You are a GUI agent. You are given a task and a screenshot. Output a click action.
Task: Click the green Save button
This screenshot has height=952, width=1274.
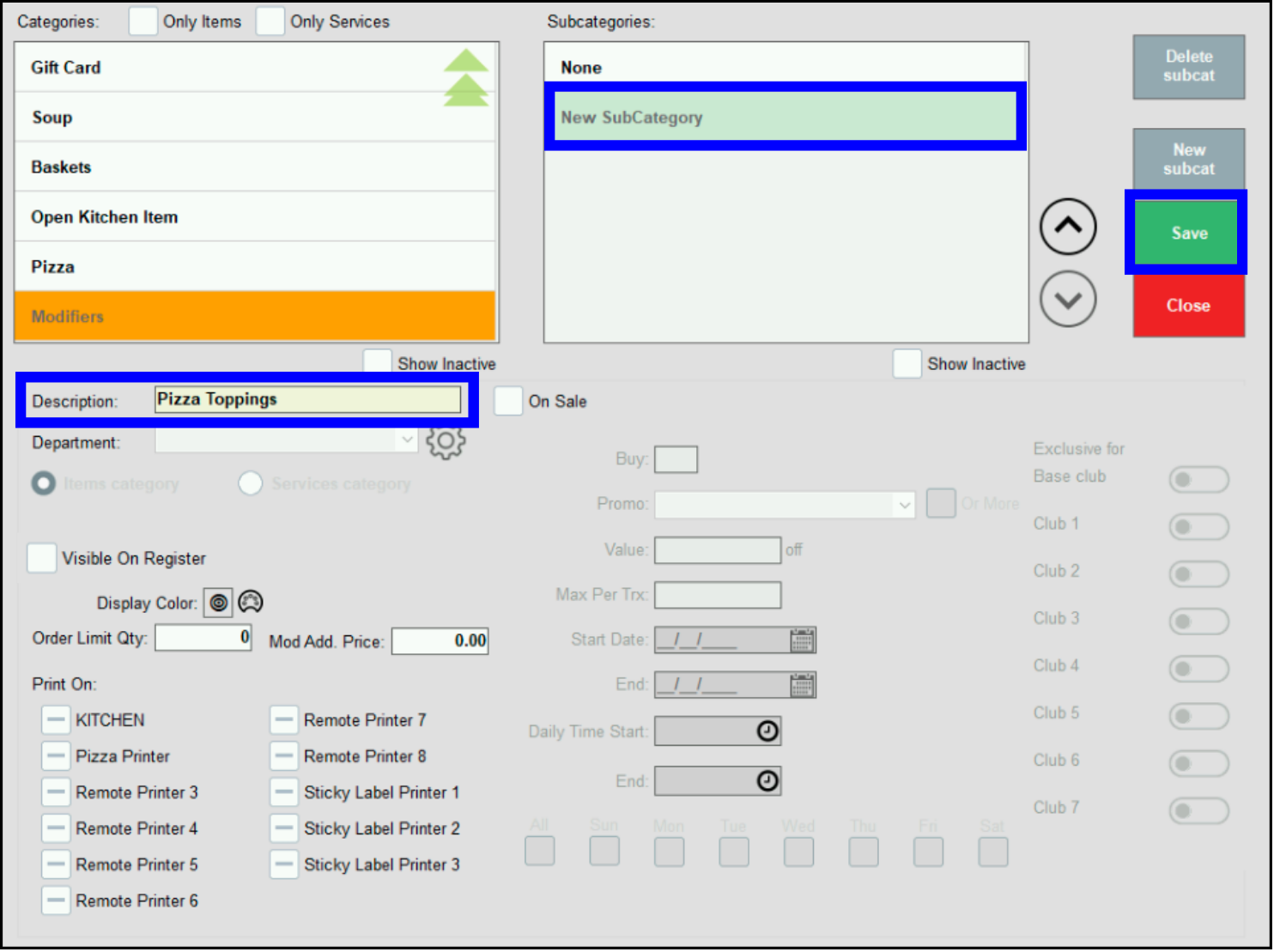1186,233
